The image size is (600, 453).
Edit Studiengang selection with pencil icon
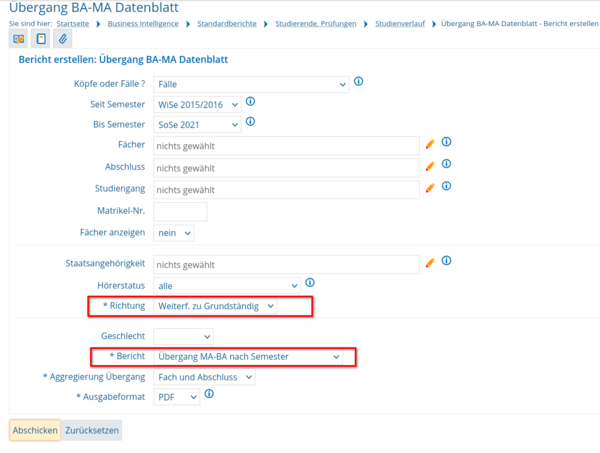click(x=430, y=188)
